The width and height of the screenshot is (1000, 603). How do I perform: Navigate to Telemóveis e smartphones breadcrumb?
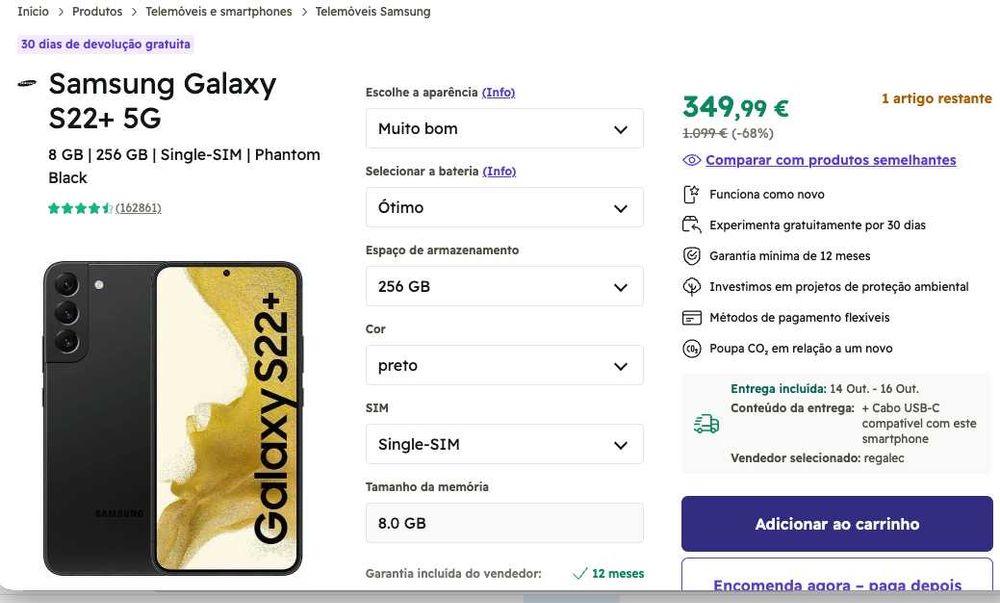pos(219,12)
